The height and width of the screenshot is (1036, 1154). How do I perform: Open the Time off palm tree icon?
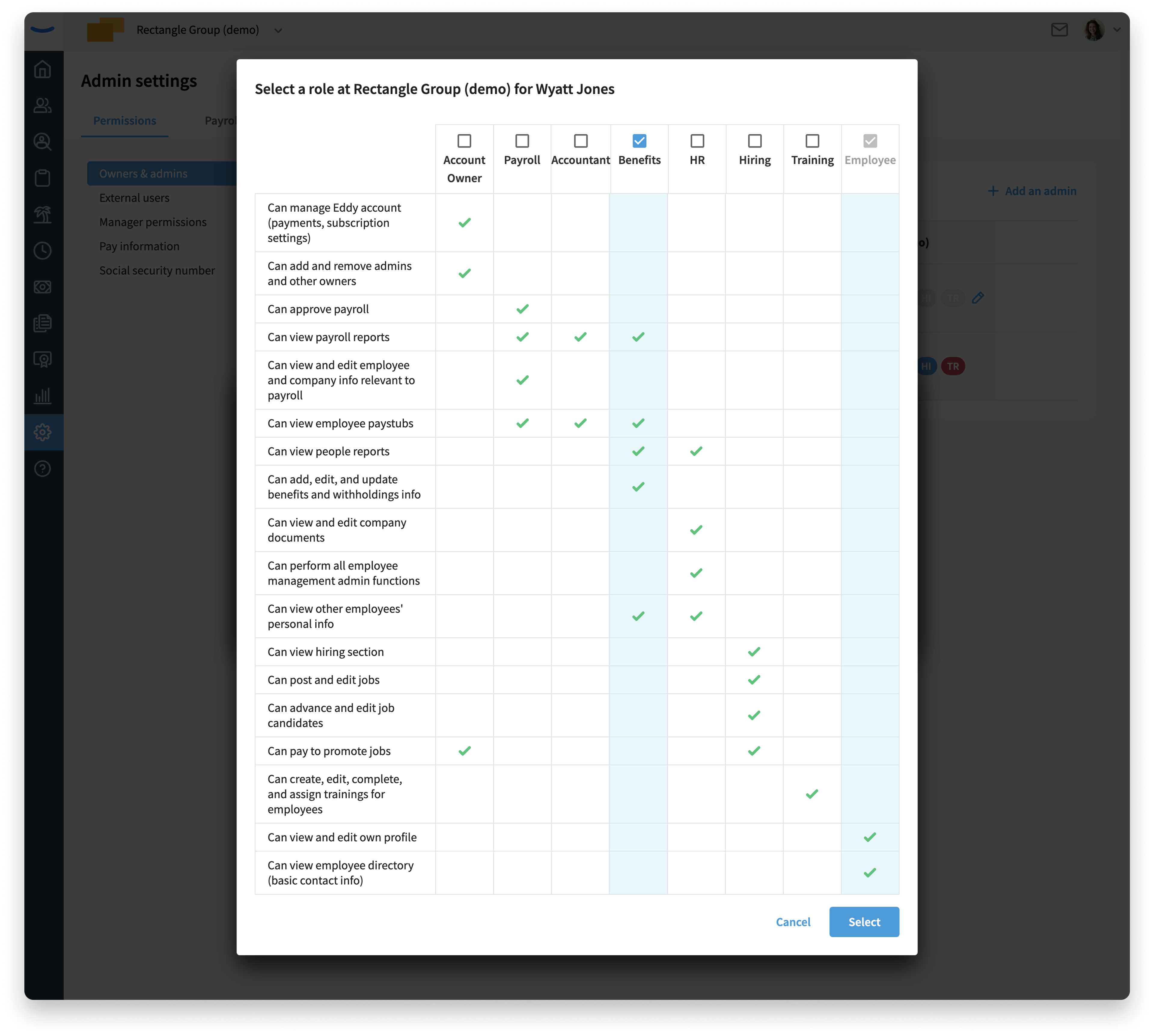tap(43, 215)
